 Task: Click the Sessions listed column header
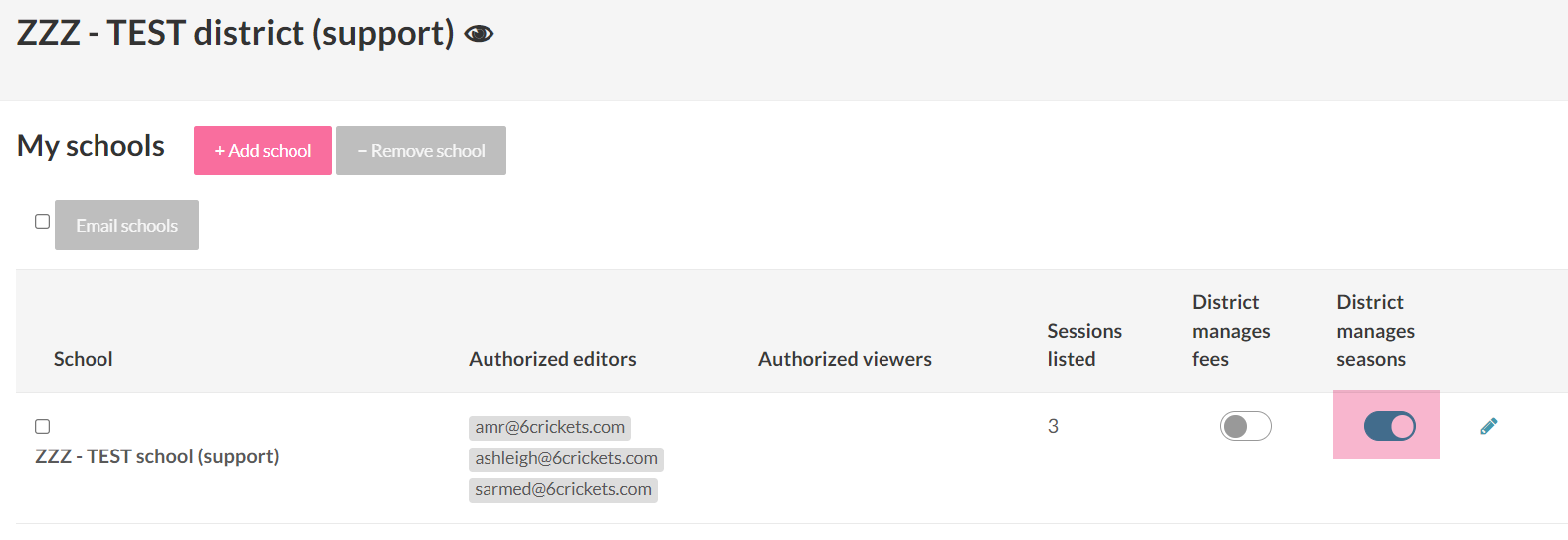pos(1083,344)
